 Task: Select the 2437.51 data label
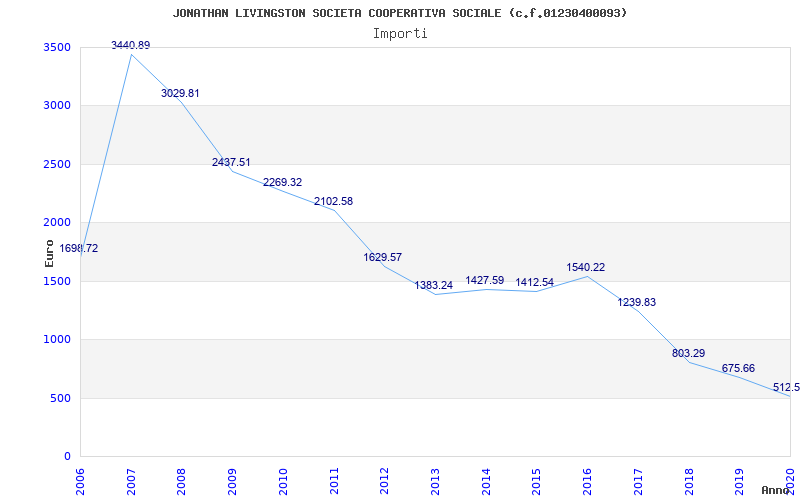[x=231, y=162]
